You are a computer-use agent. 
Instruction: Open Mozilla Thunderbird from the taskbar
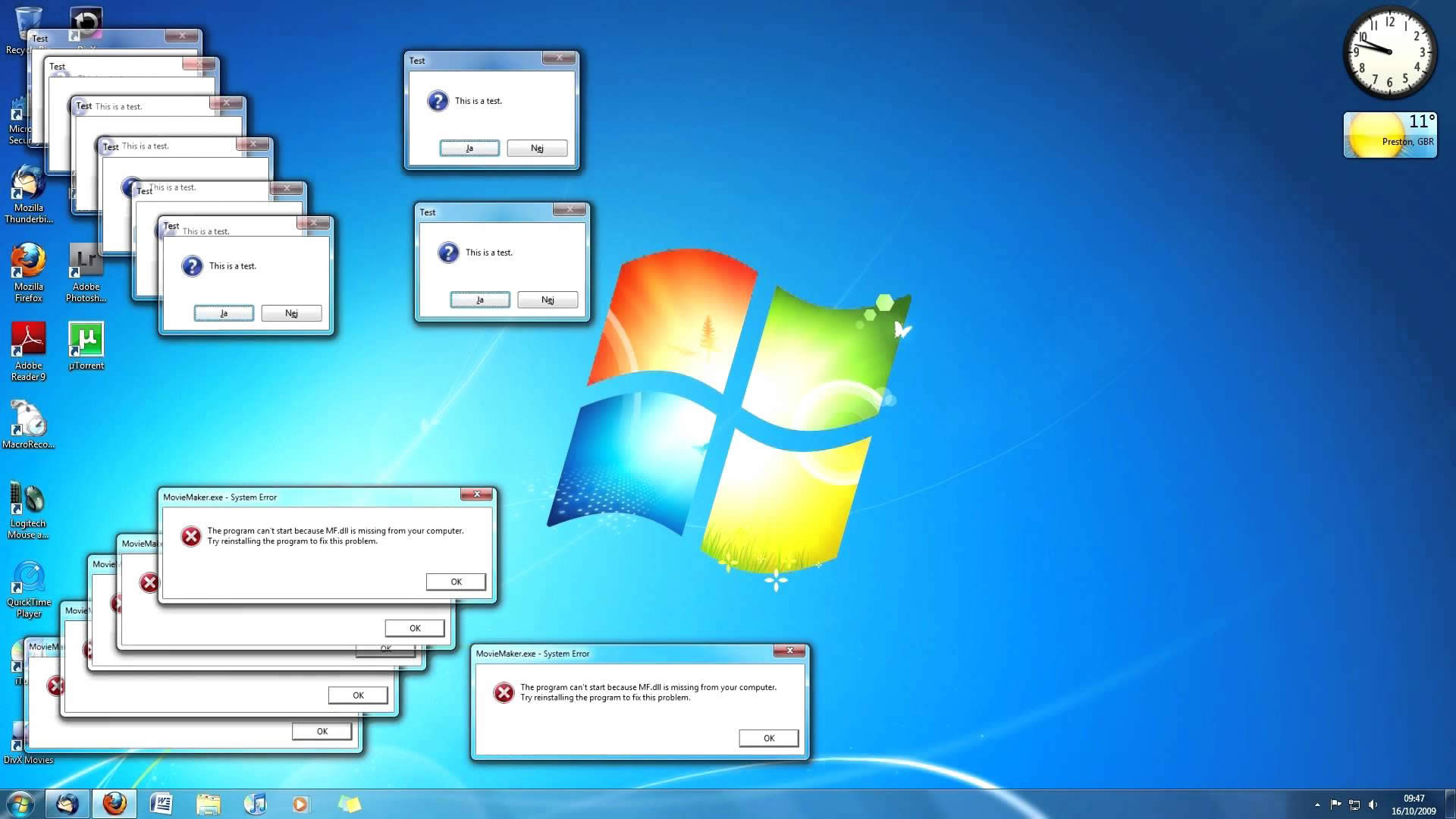tap(67, 803)
